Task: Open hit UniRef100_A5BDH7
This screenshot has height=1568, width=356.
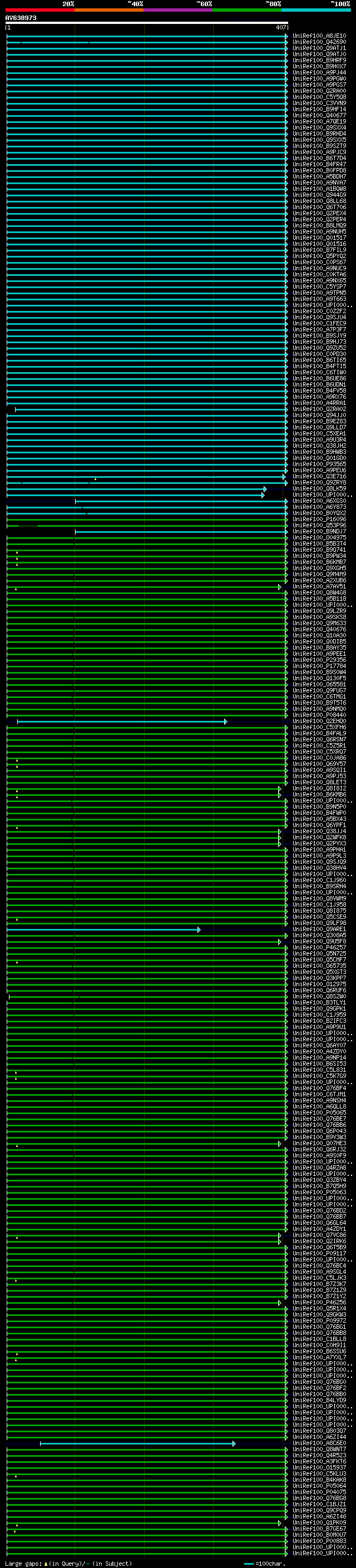Action: pos(319,176)
